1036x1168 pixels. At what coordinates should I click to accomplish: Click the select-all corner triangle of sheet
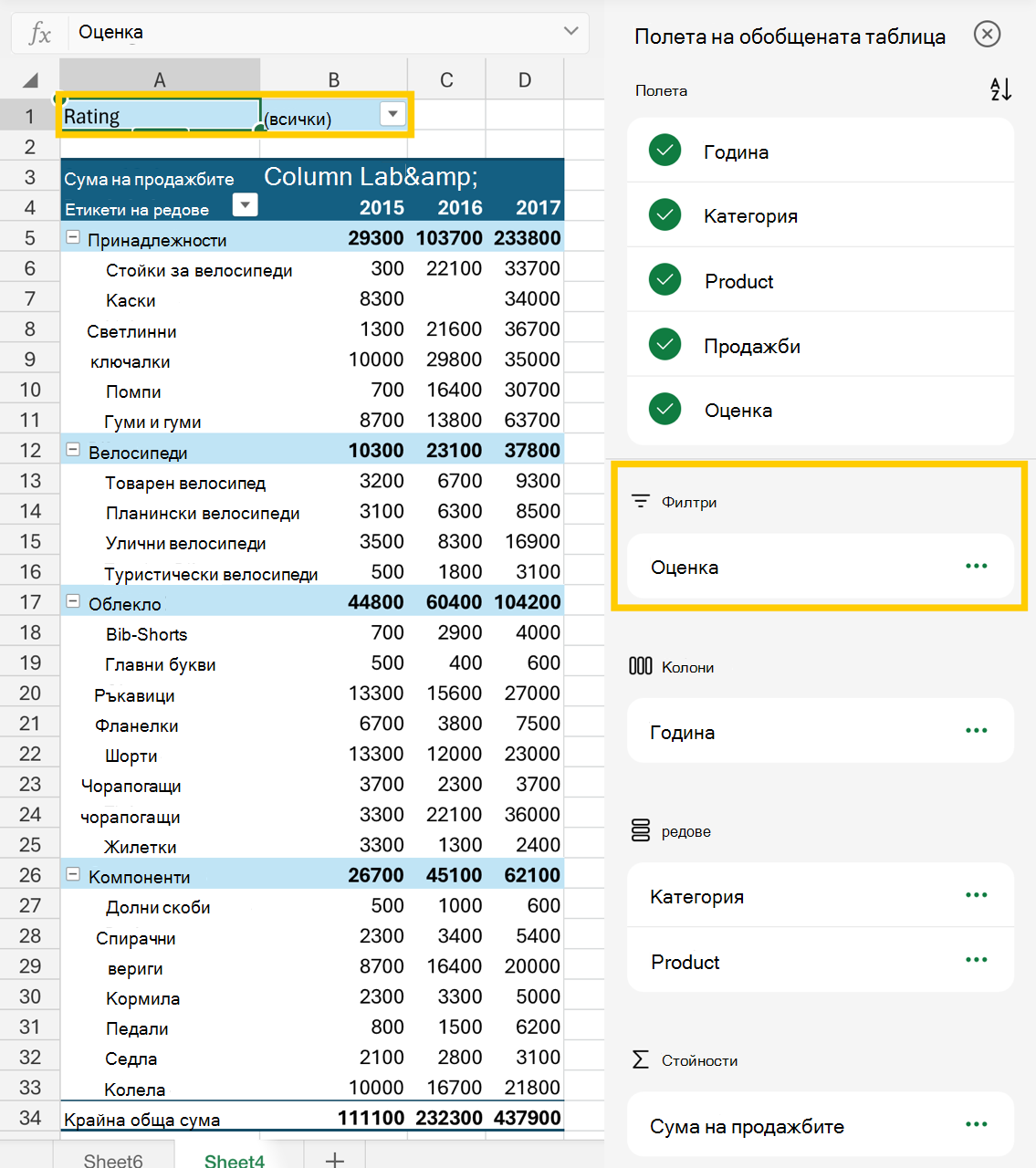(x=30, y=80)
